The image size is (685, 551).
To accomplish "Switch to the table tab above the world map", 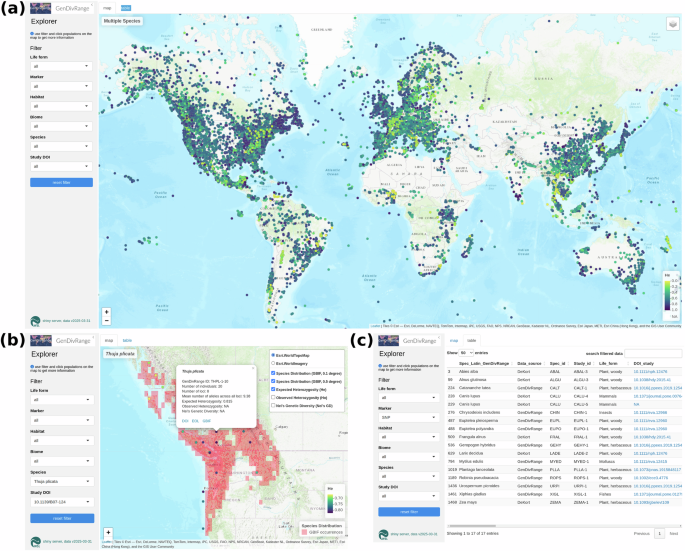I will [125, 8].
